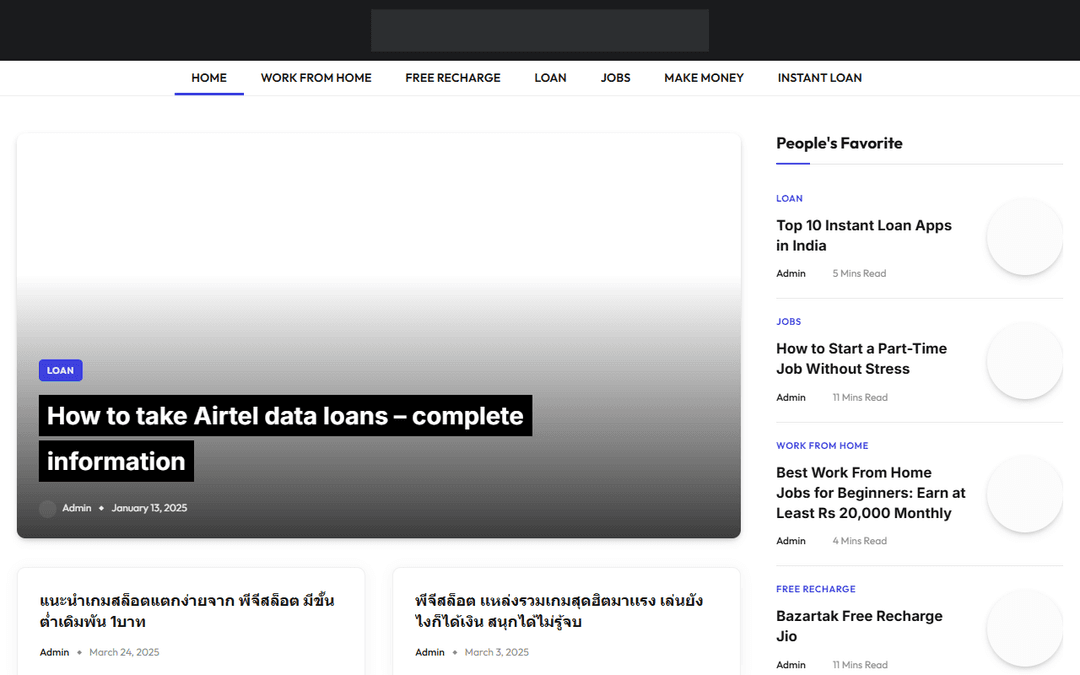The image size is (1080, 675).
Task: Select LOAN in the navigation bar
Action: pos(550,78)
